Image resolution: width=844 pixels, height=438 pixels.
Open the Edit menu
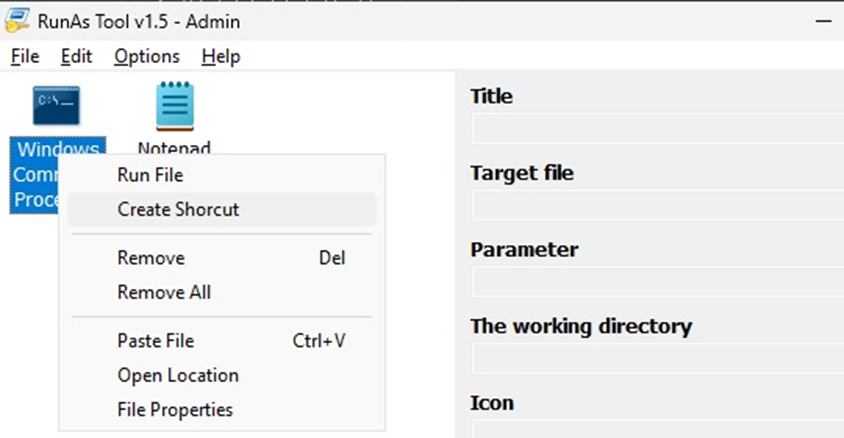(76, 56)
